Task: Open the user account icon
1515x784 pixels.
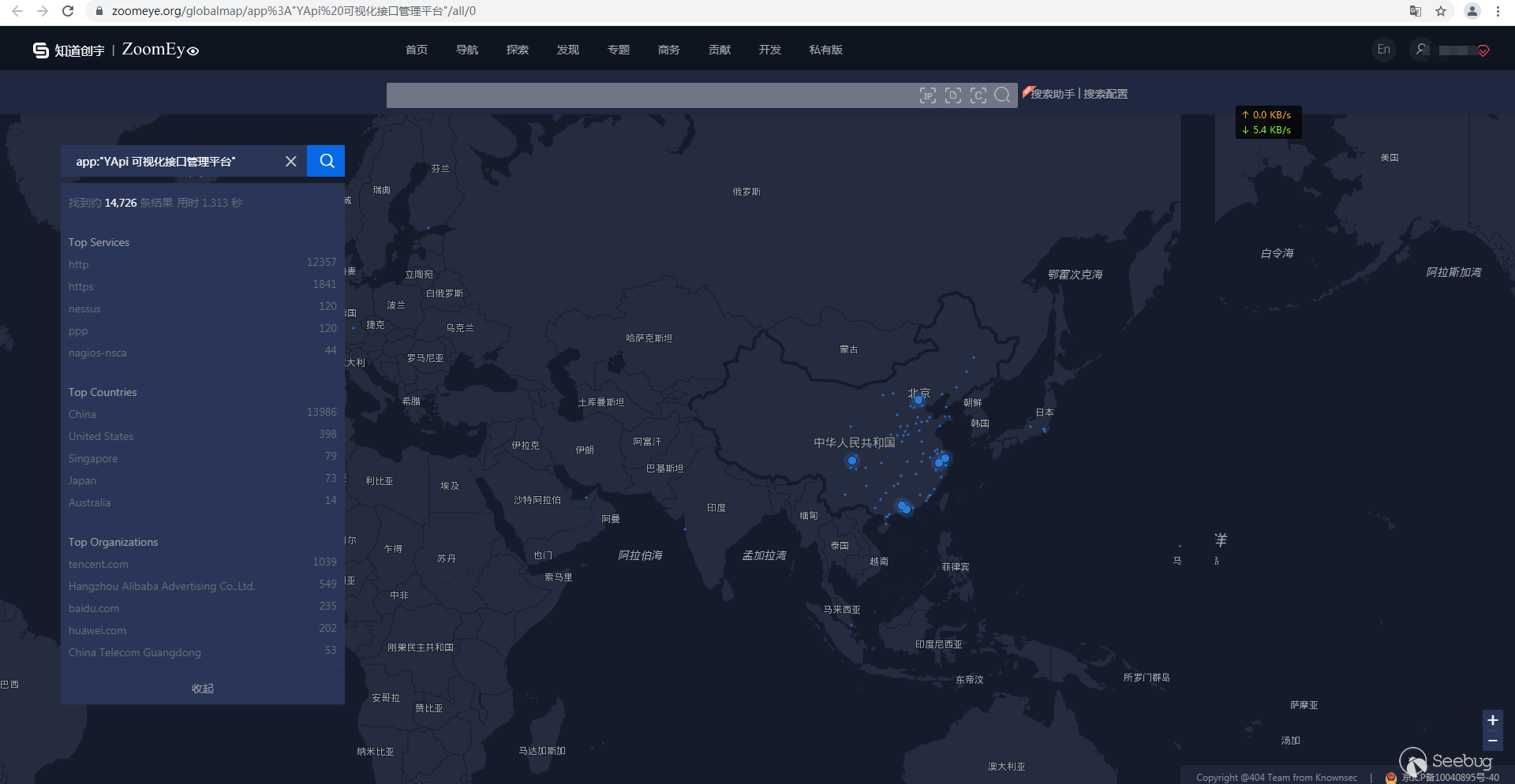Action: pos(1421,50)
